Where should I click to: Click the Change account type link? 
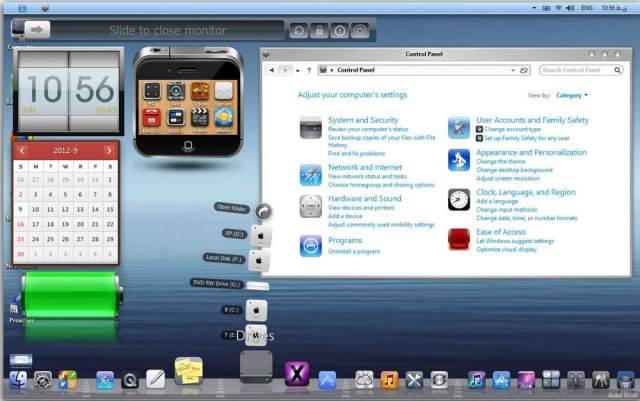pos(512,129)
